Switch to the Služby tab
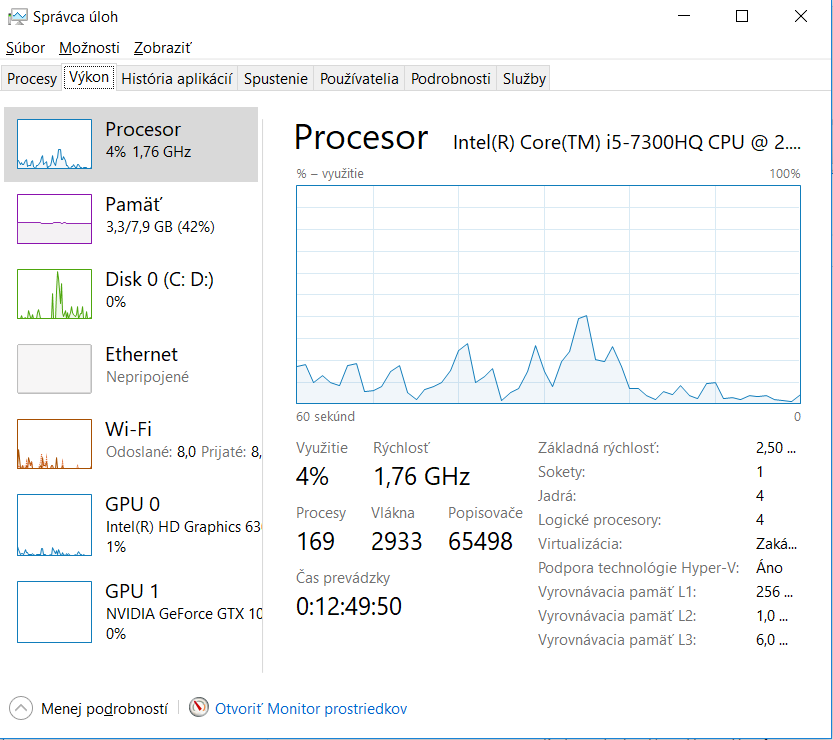The height and width of the screenshot is (740, 833). (524, 79)
